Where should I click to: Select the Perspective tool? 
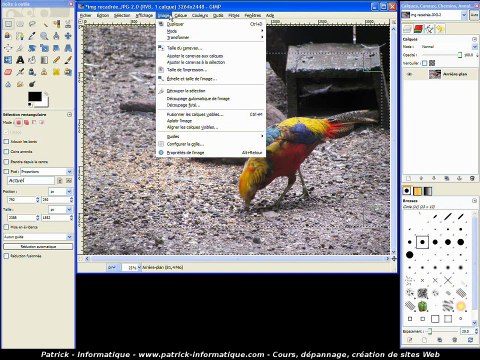(68, 48)
